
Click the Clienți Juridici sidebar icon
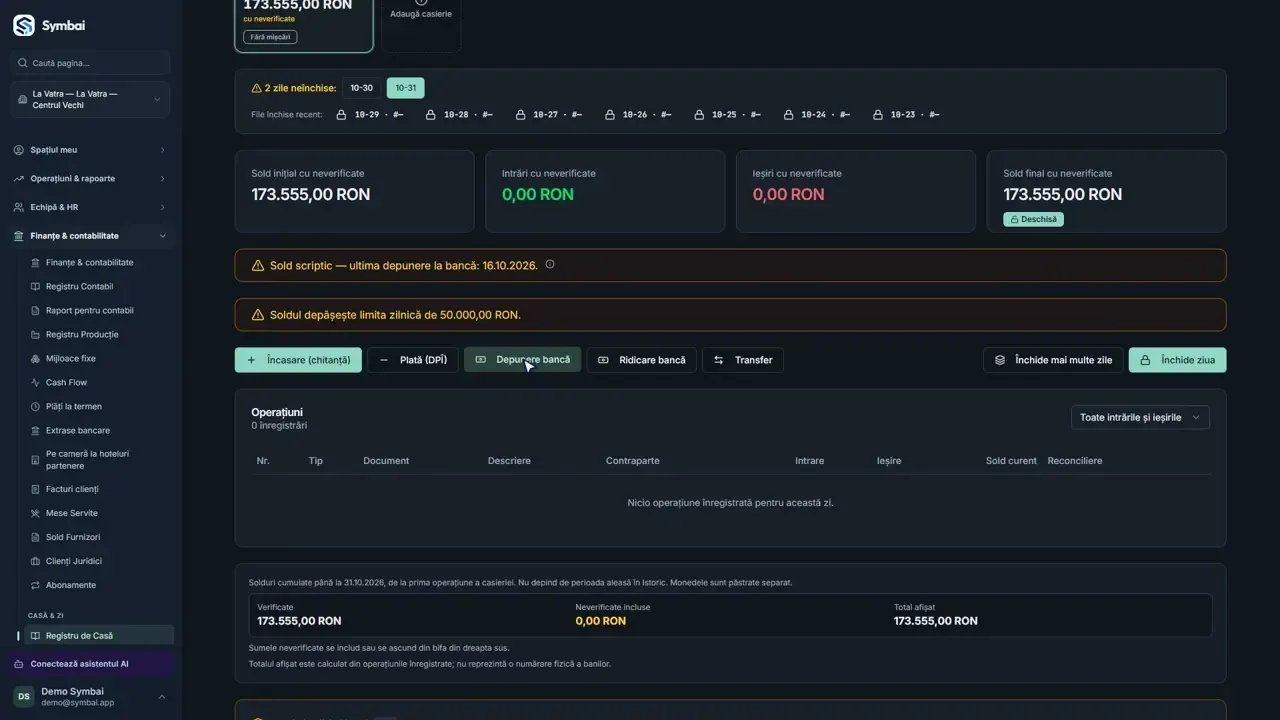(36, 561)
